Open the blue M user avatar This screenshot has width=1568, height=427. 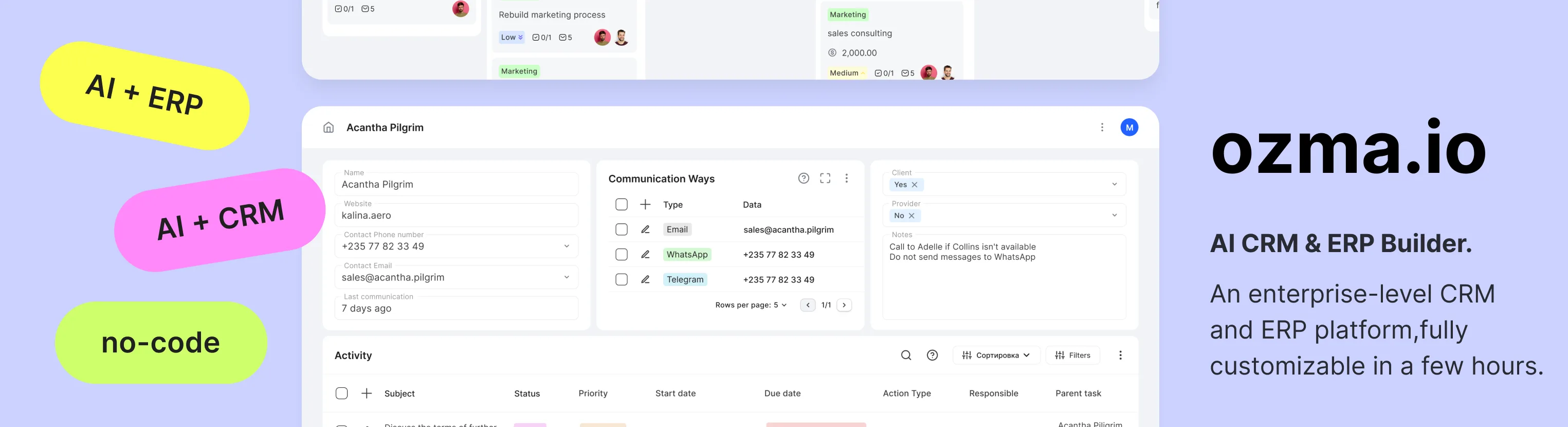1129,127
